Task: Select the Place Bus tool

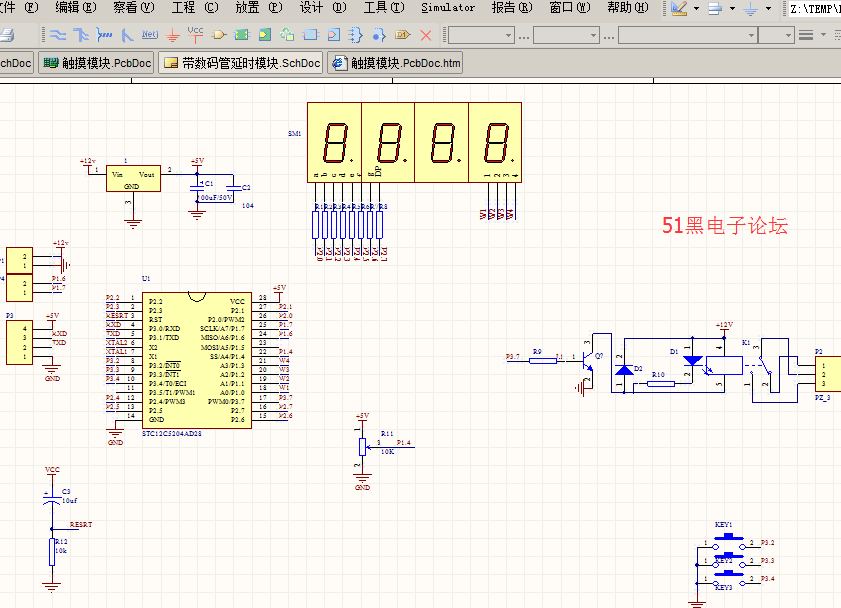Action: coord(81,35)
